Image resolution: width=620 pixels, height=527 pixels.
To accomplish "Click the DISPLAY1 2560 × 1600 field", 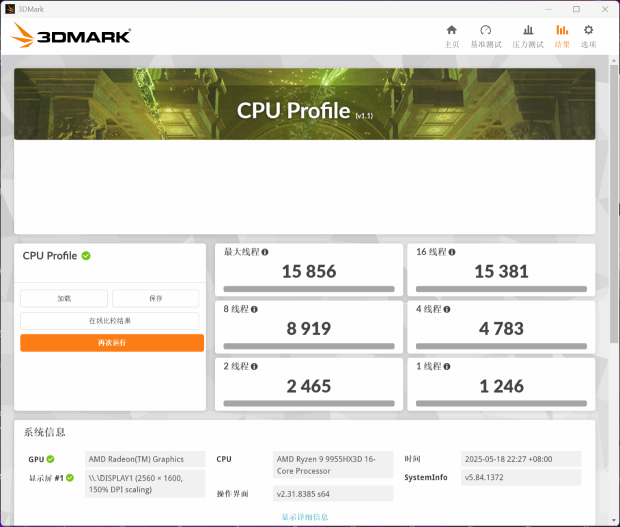I will [x=145, y=484].
